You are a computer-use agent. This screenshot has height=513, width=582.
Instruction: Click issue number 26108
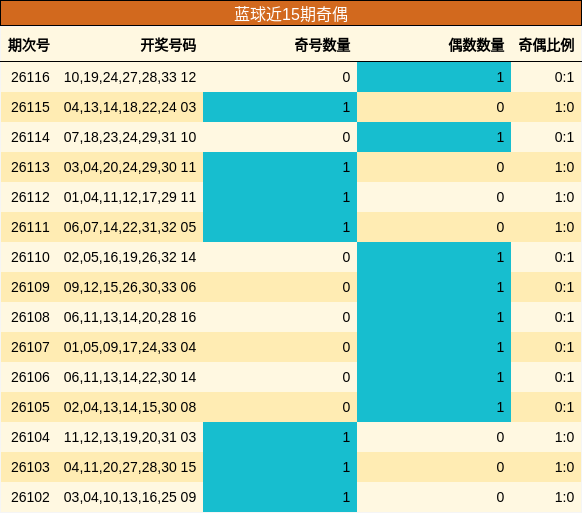click(30, 317)
